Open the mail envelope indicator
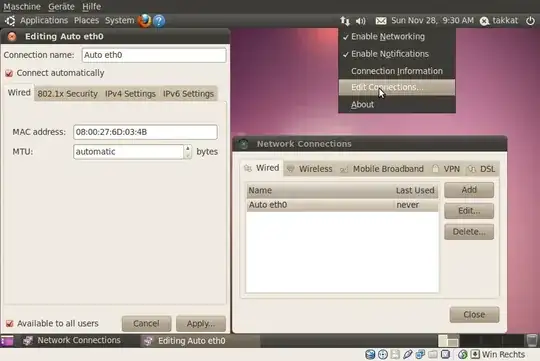Viewport: 540px width, 361px height. [x=381, y=21]
